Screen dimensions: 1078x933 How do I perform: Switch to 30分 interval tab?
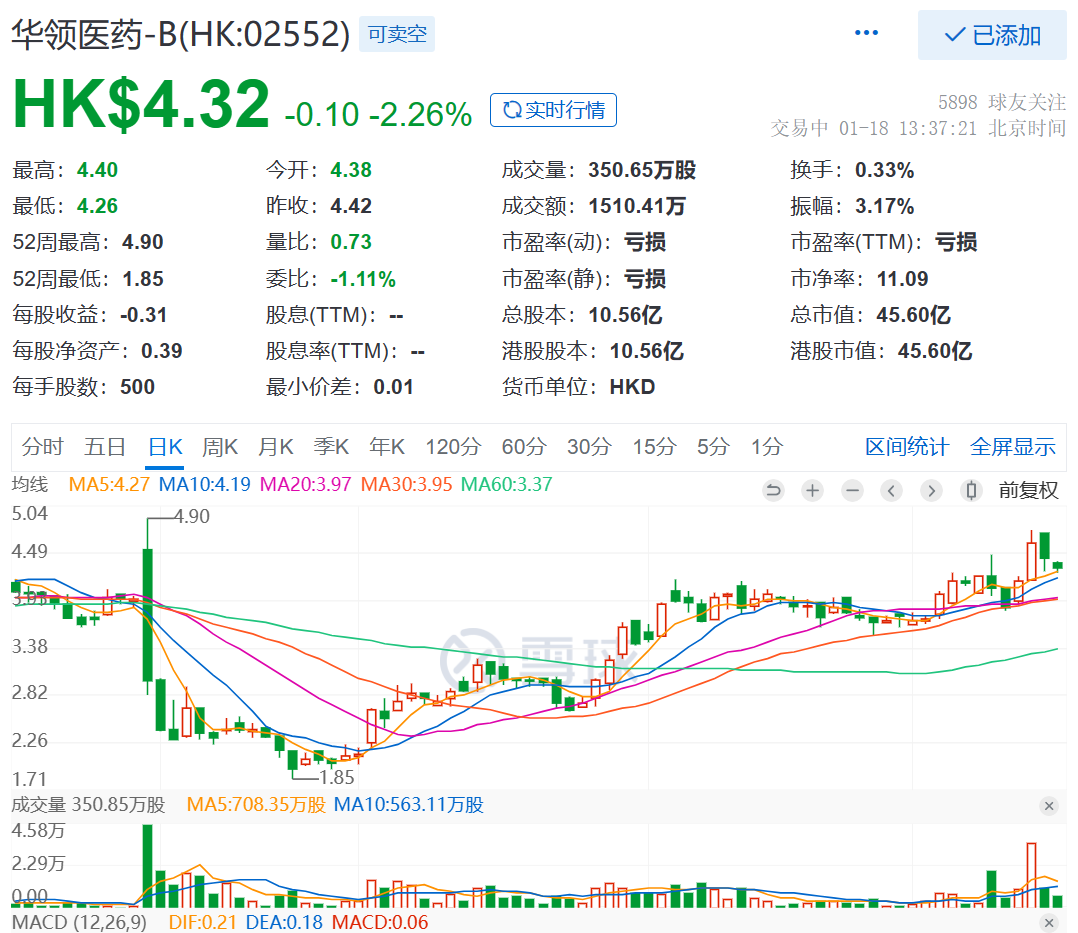point(589,447)
